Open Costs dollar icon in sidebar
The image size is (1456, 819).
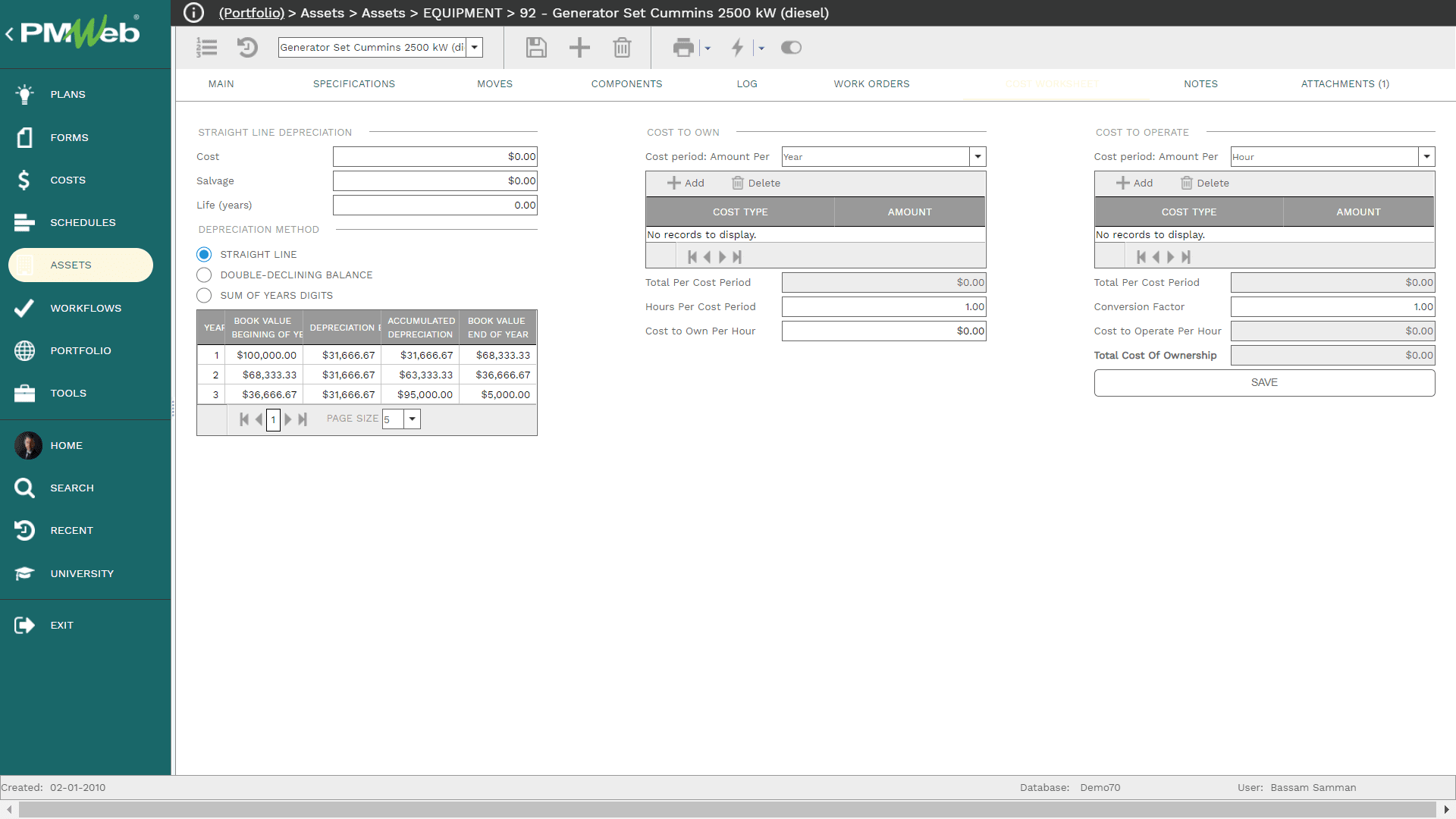[24, 180]
